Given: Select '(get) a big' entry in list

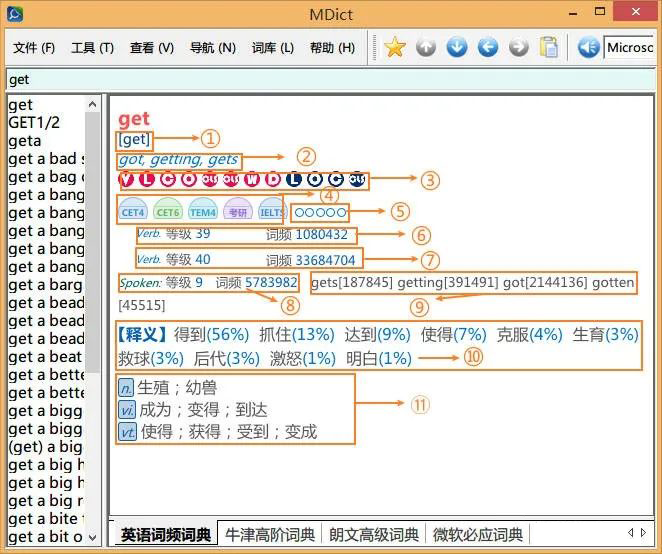Looking at the screenshot, I should pyautogui.click(x=46, y=447).
